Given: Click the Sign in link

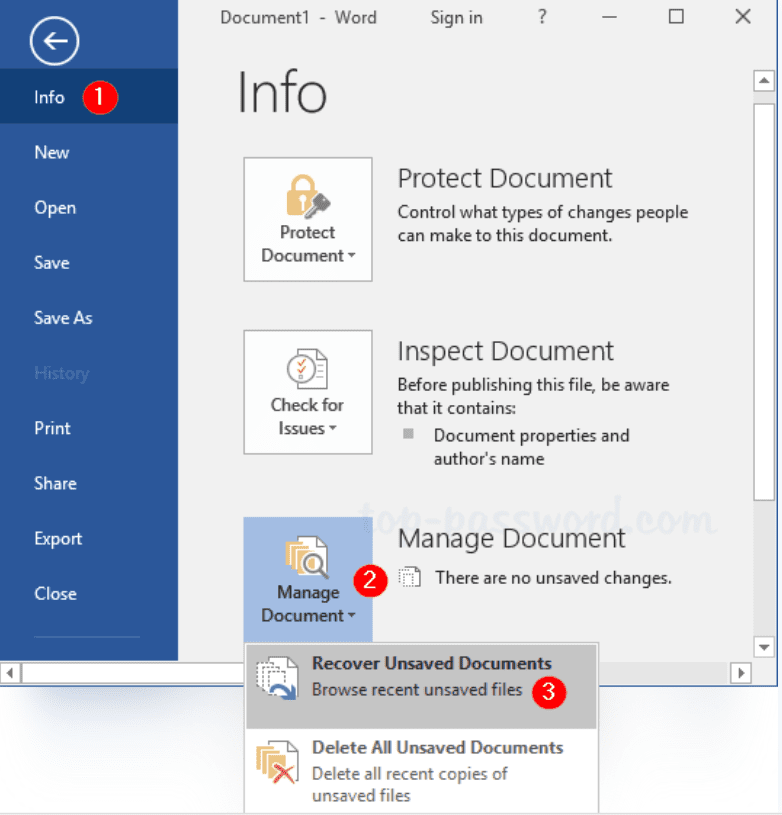Looking at the screenshot, I should coord(456,17).
